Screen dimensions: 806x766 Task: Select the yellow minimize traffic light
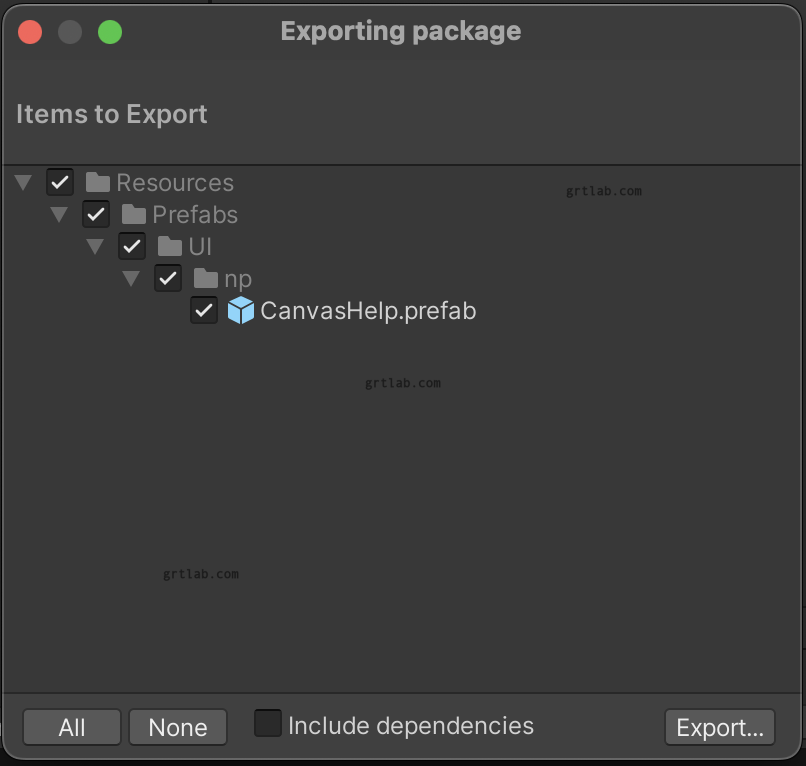70,31
